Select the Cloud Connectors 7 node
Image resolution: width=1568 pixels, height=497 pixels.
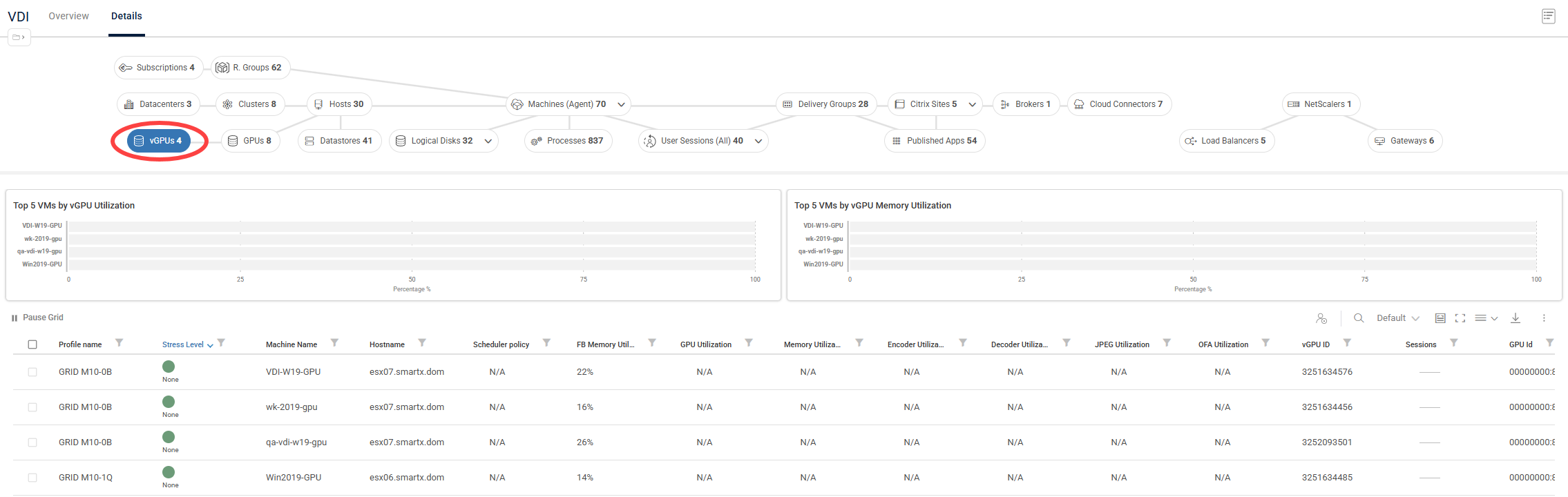(1119, 104)
